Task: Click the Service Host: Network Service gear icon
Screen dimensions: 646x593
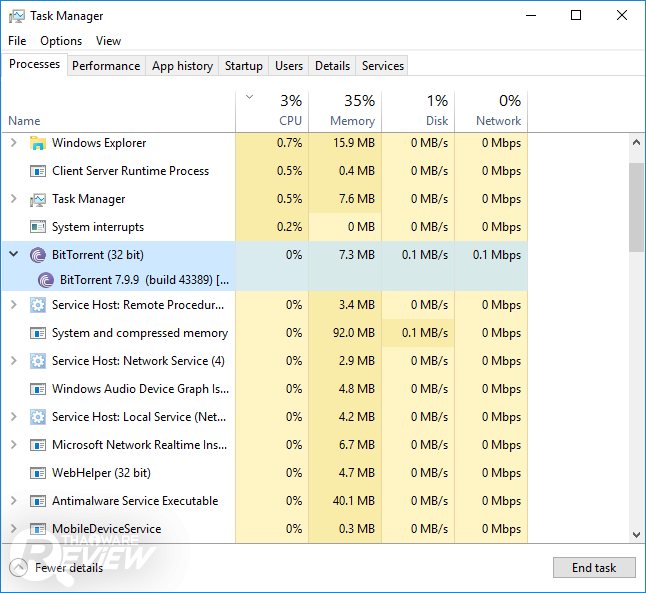Action: tap(37, 361)
